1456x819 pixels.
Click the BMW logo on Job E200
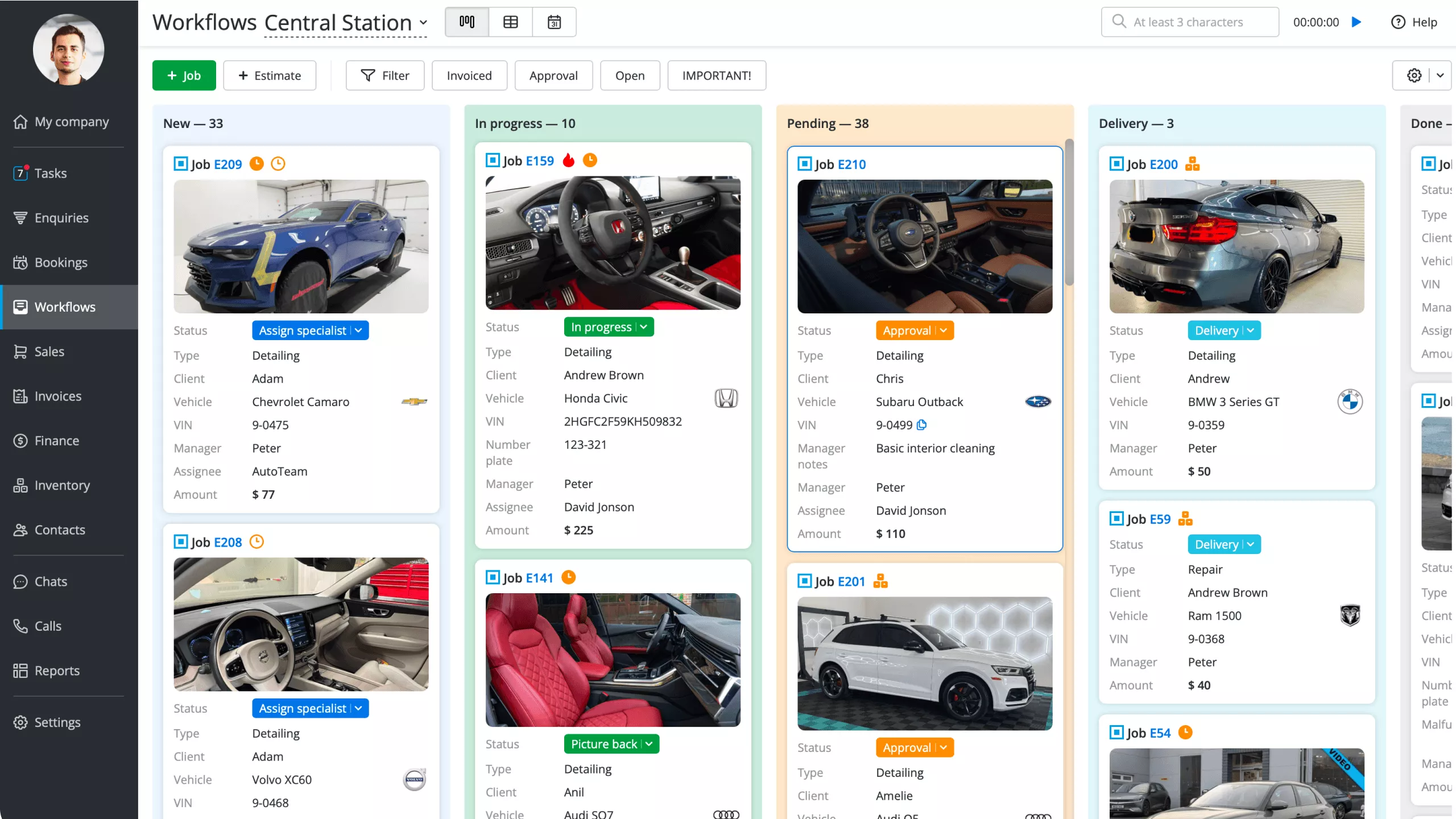coord(1350,402)
